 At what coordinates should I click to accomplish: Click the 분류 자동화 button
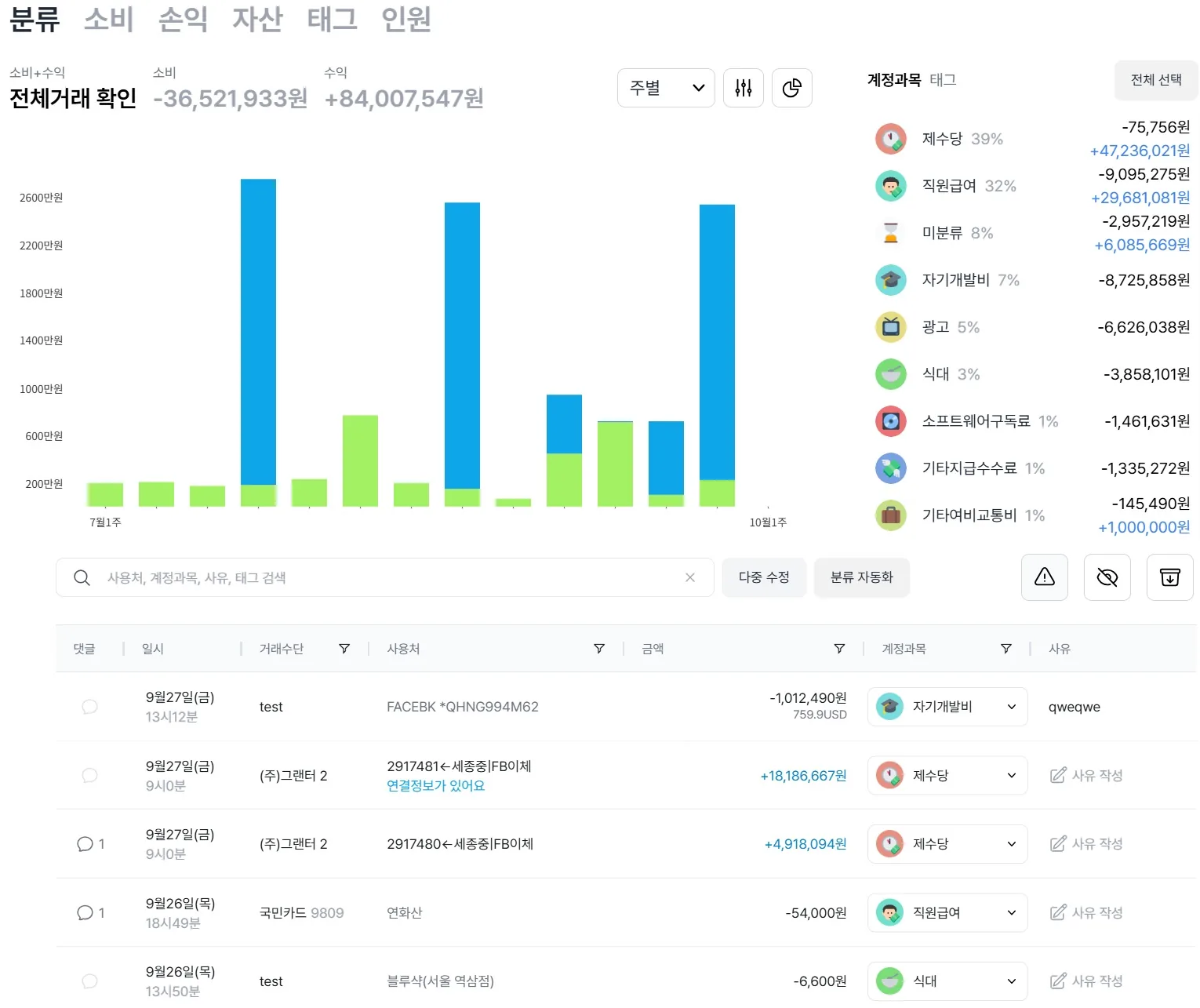(x=862, y=577)
